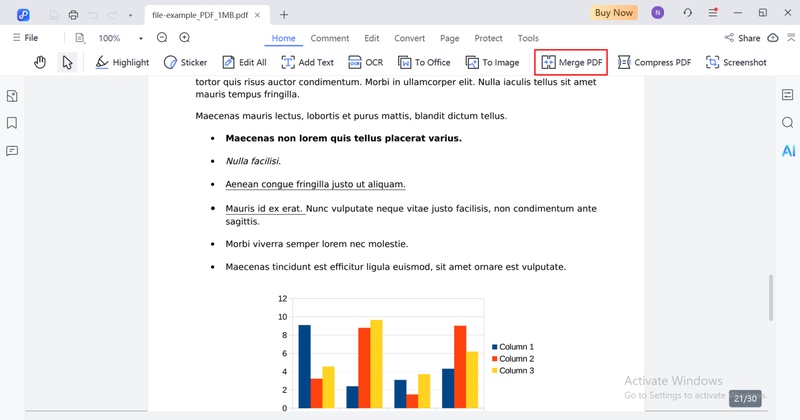Click the support headset icon

(688, 13)
